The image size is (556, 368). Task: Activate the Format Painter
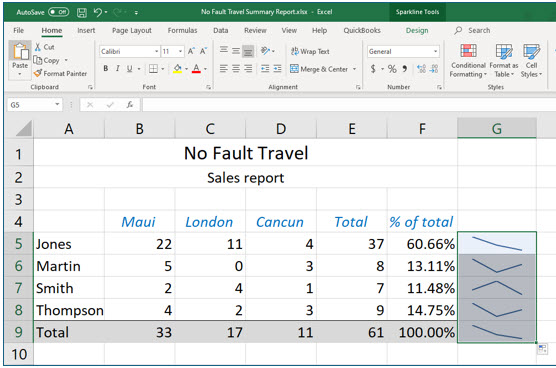[x=60, y=73]
